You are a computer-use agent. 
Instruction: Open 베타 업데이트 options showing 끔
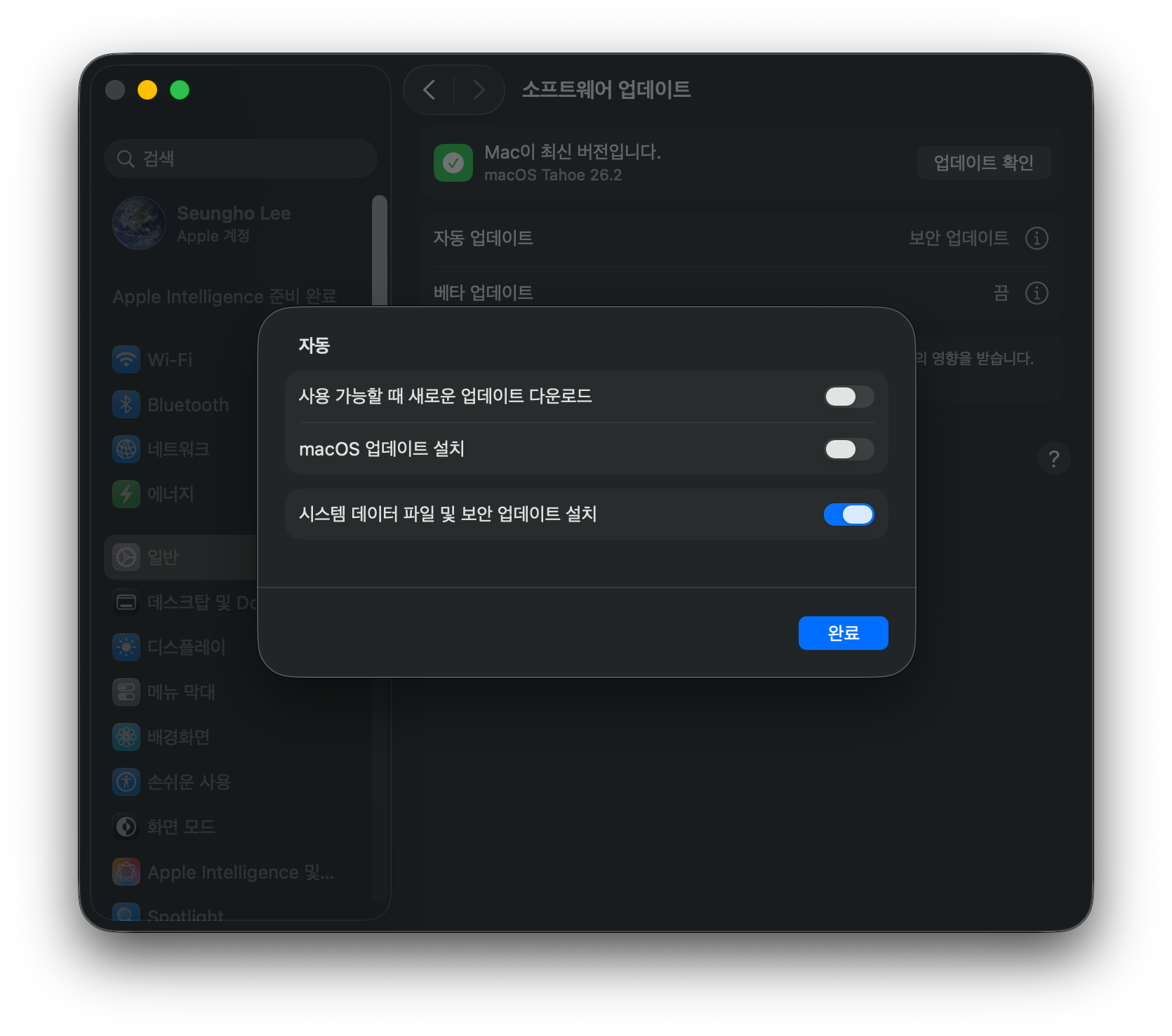1037,293
